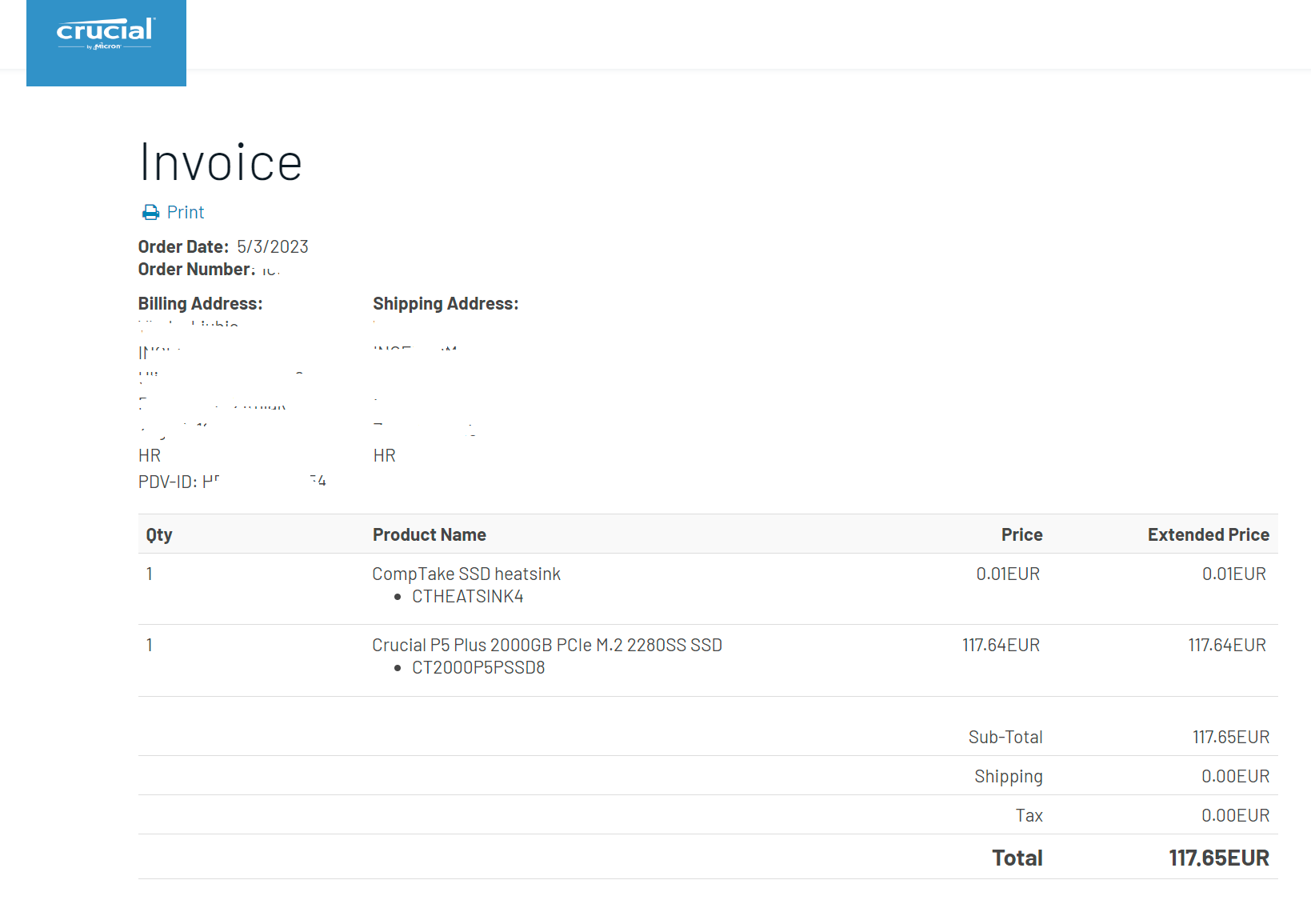Click the Billing Address heading
This screenshot has width=1311, height=924.
point(200,304)
